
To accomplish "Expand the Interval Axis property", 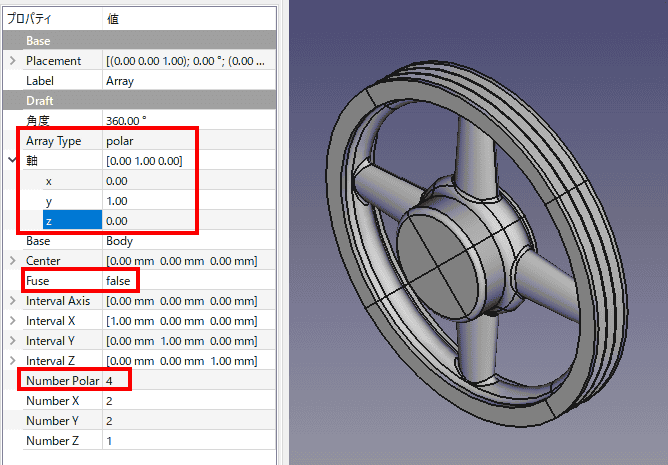I will 12,301.
